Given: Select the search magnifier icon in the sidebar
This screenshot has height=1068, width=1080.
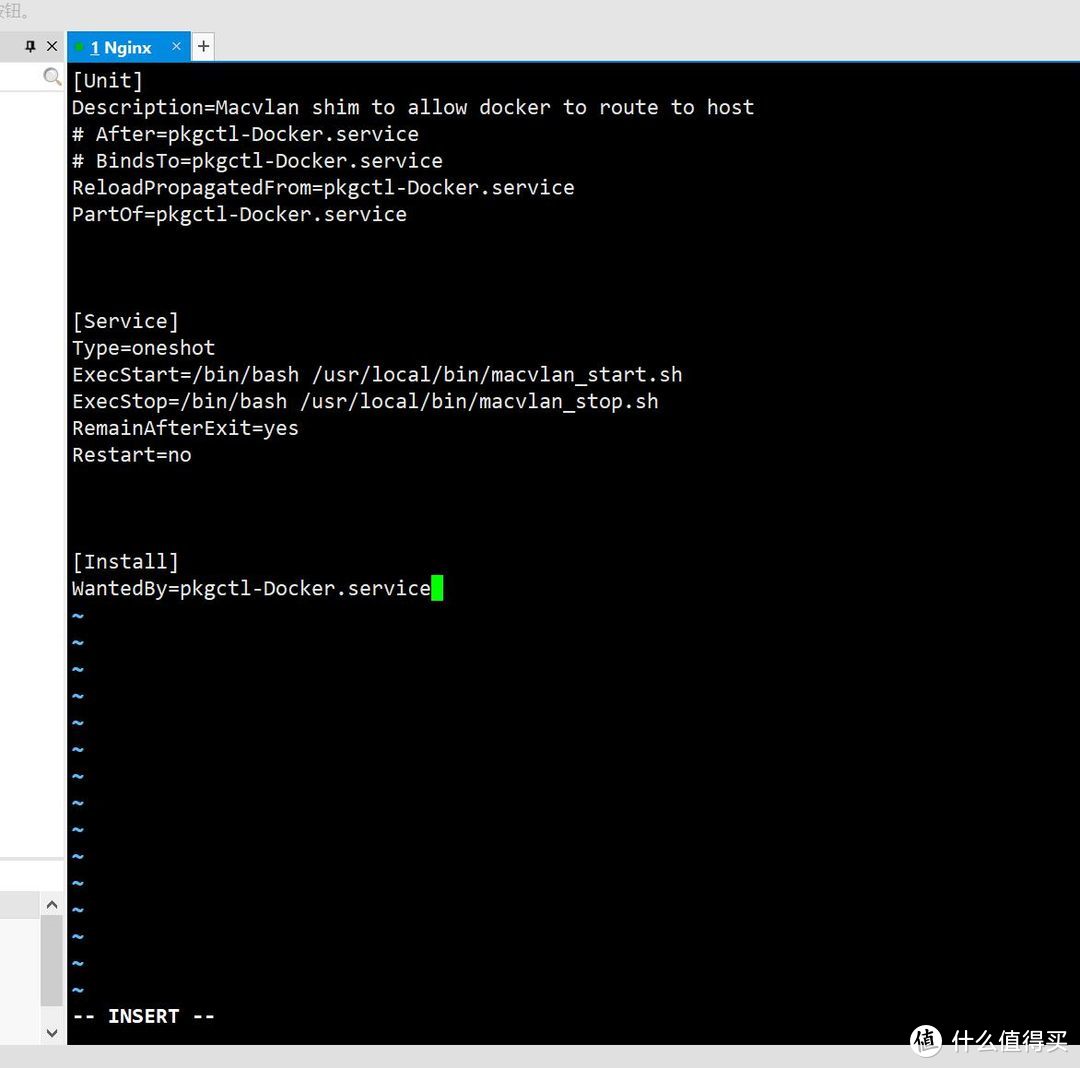Looking at the screenshot, I should pos(51,76).
